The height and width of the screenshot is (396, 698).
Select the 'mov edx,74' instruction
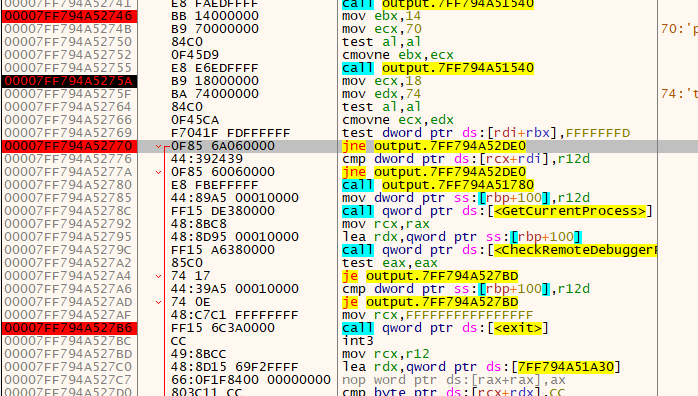(x=381, y=94)
